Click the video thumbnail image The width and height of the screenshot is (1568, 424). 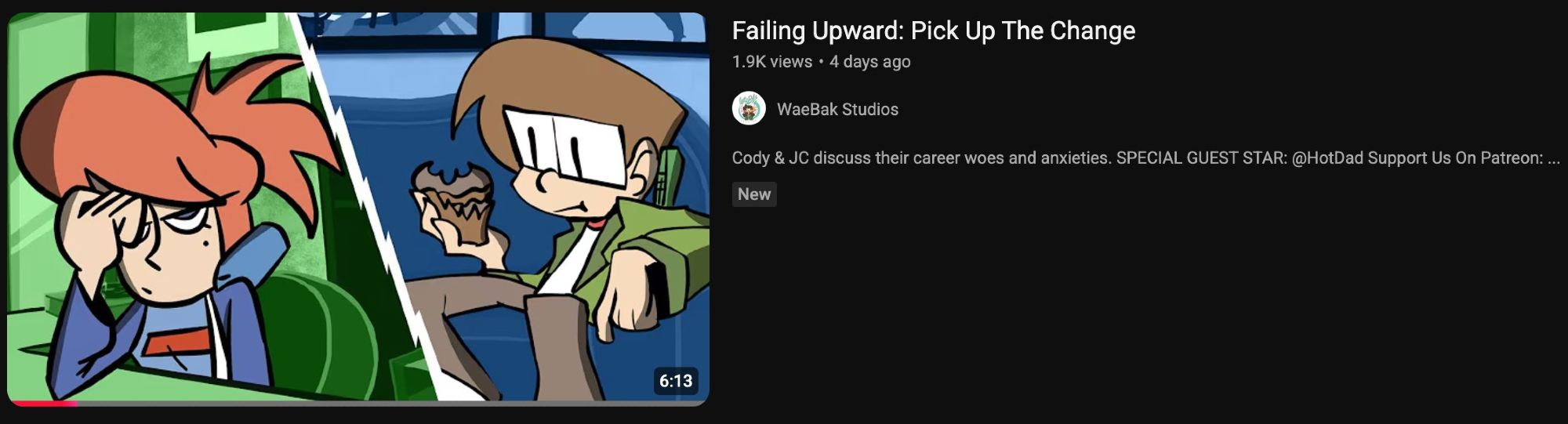(x=358, y=208)
